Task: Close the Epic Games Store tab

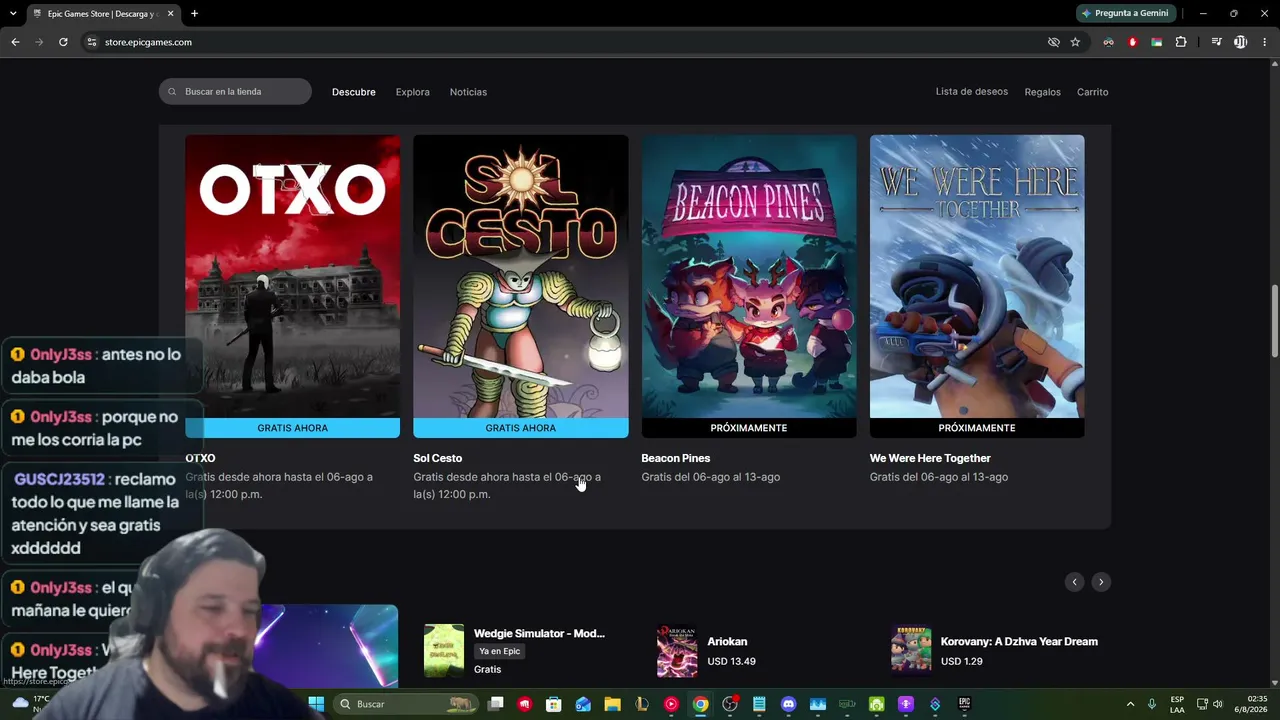Action: 171,14
